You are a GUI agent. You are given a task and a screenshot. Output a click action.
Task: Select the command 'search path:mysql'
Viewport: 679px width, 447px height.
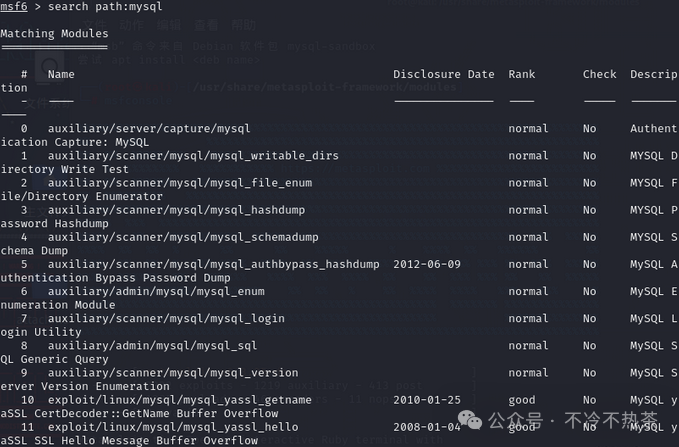point(105,6)
